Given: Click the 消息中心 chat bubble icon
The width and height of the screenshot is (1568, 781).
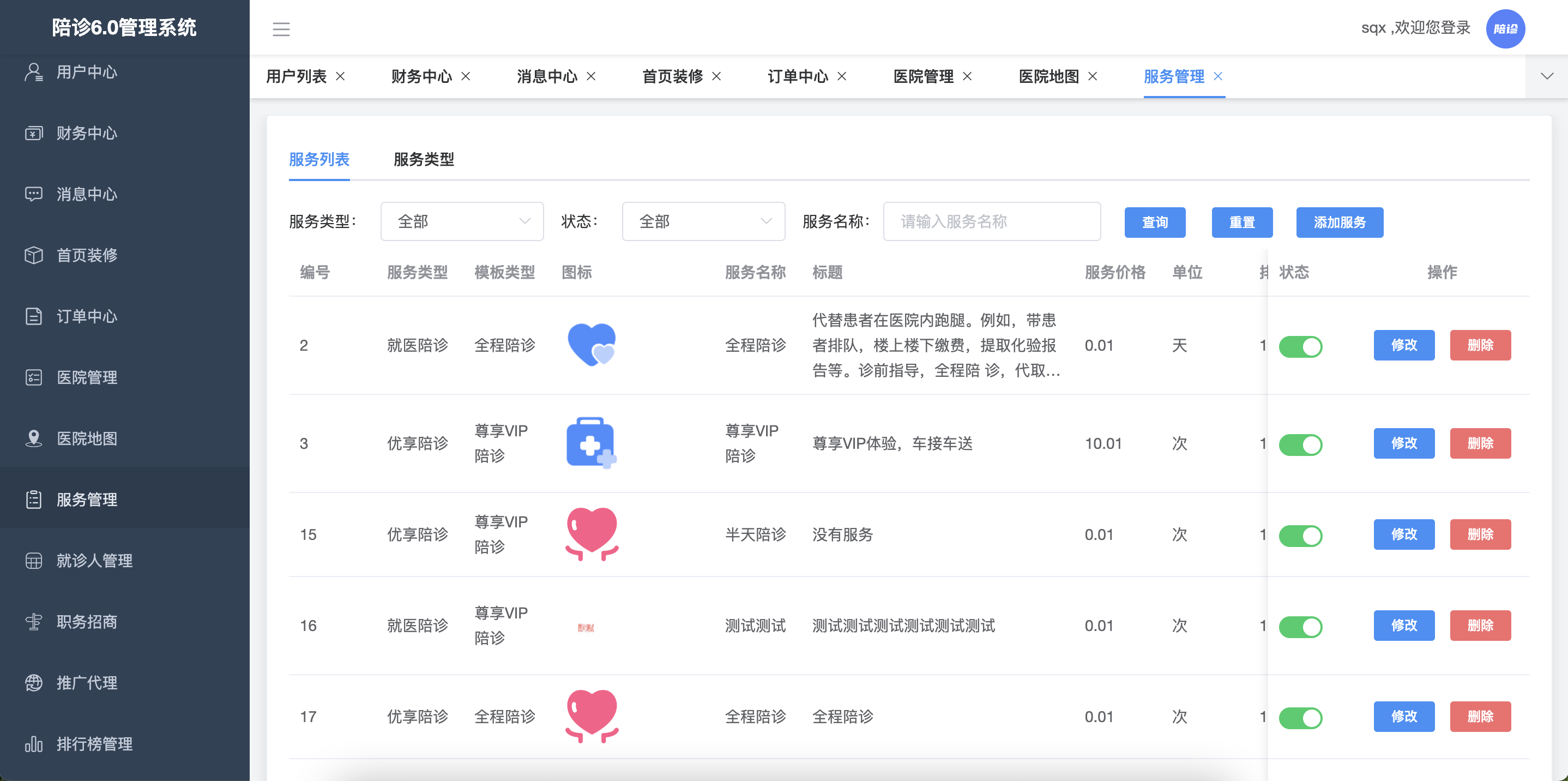Looking at the screenshot, I should click(x=33, y=194).
